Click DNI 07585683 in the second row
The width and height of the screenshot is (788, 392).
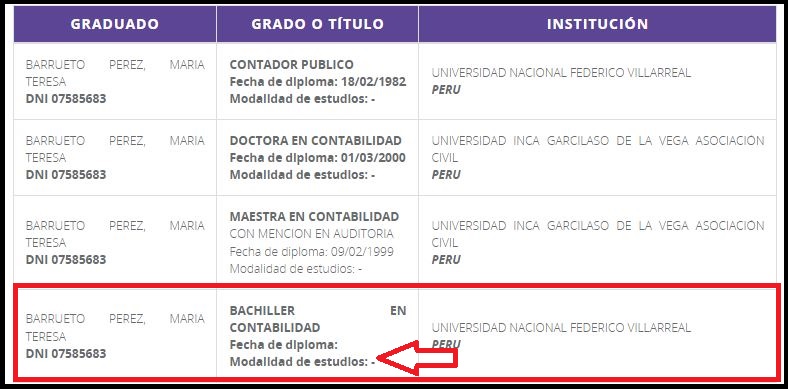coord(66,175)
